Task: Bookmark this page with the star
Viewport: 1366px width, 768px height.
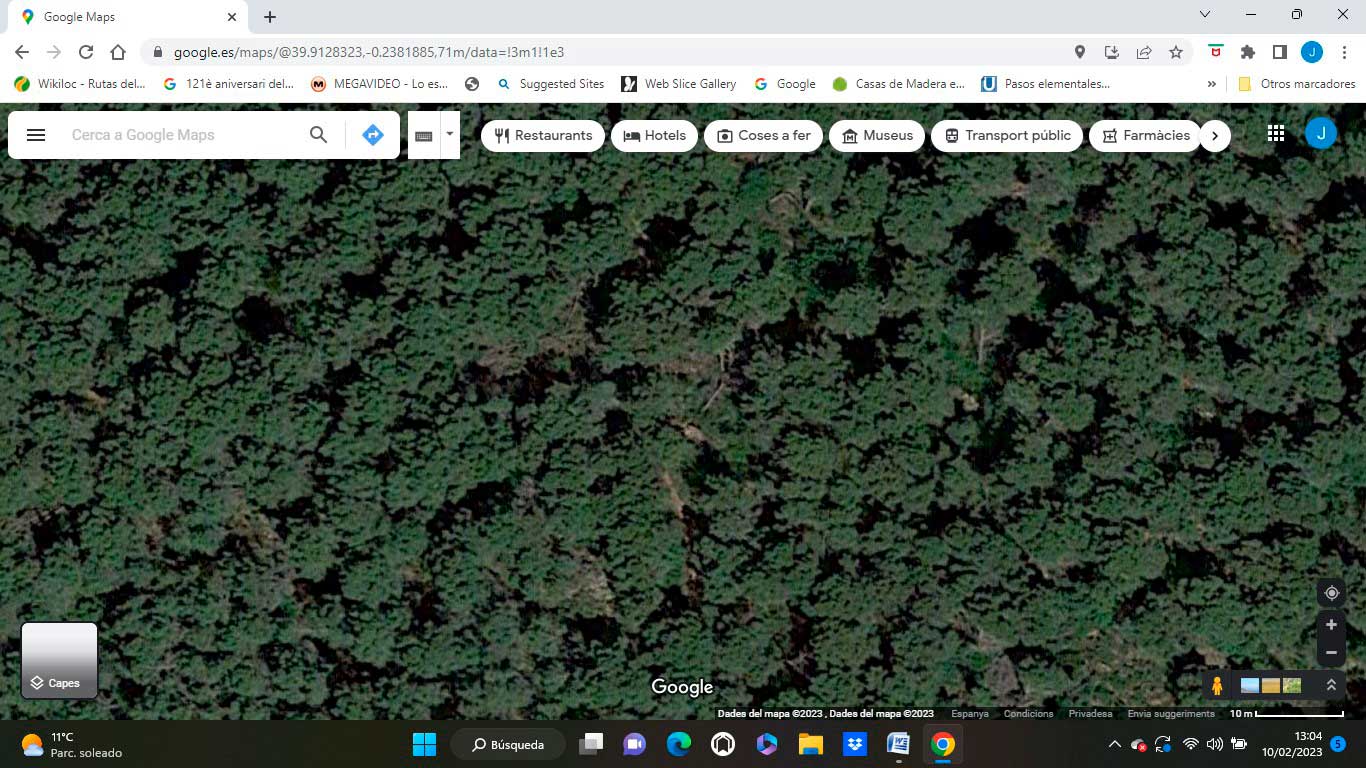Action: point(1176,52)
